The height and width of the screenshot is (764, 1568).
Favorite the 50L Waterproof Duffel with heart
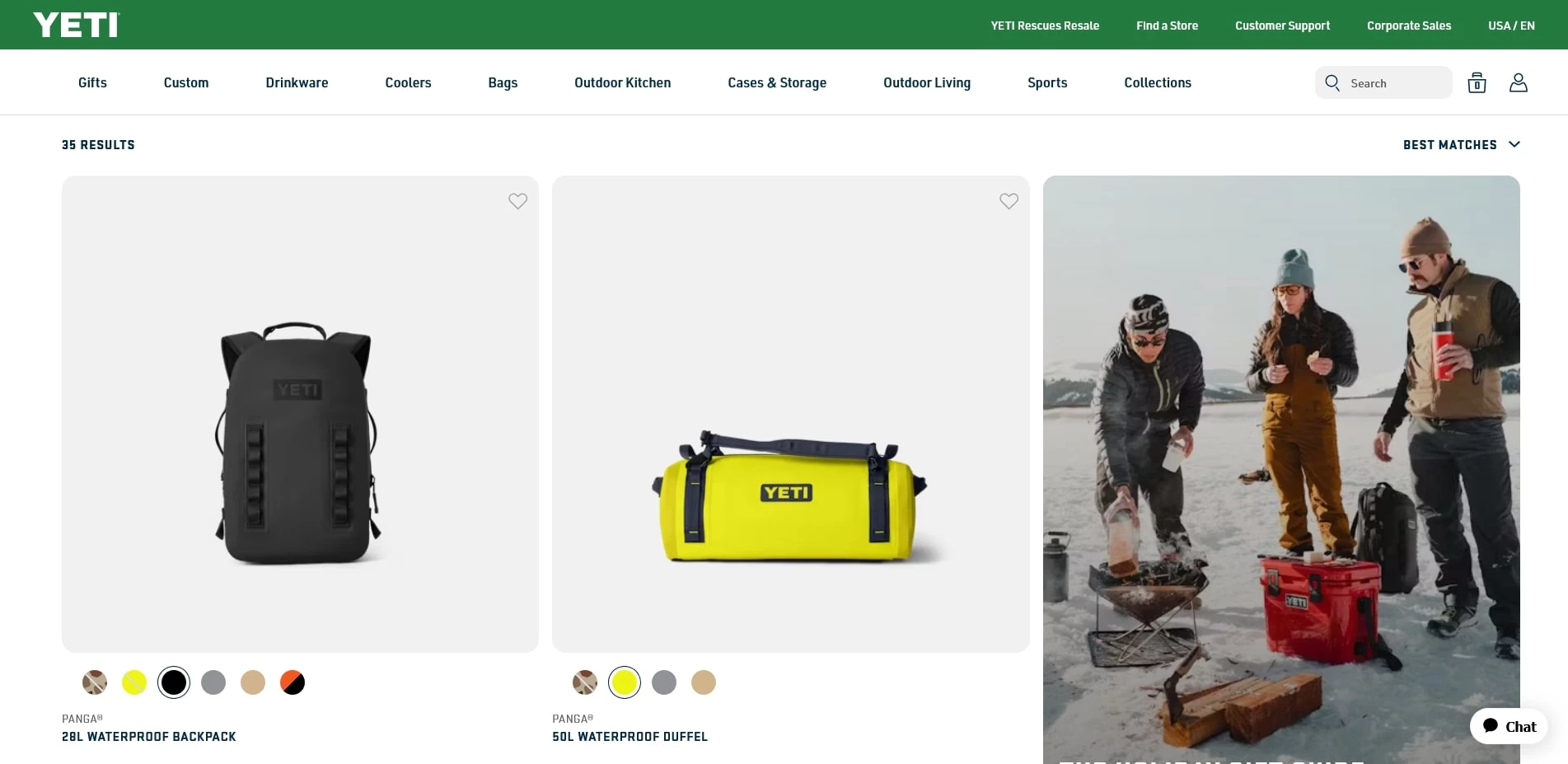tap(1009, 201)
